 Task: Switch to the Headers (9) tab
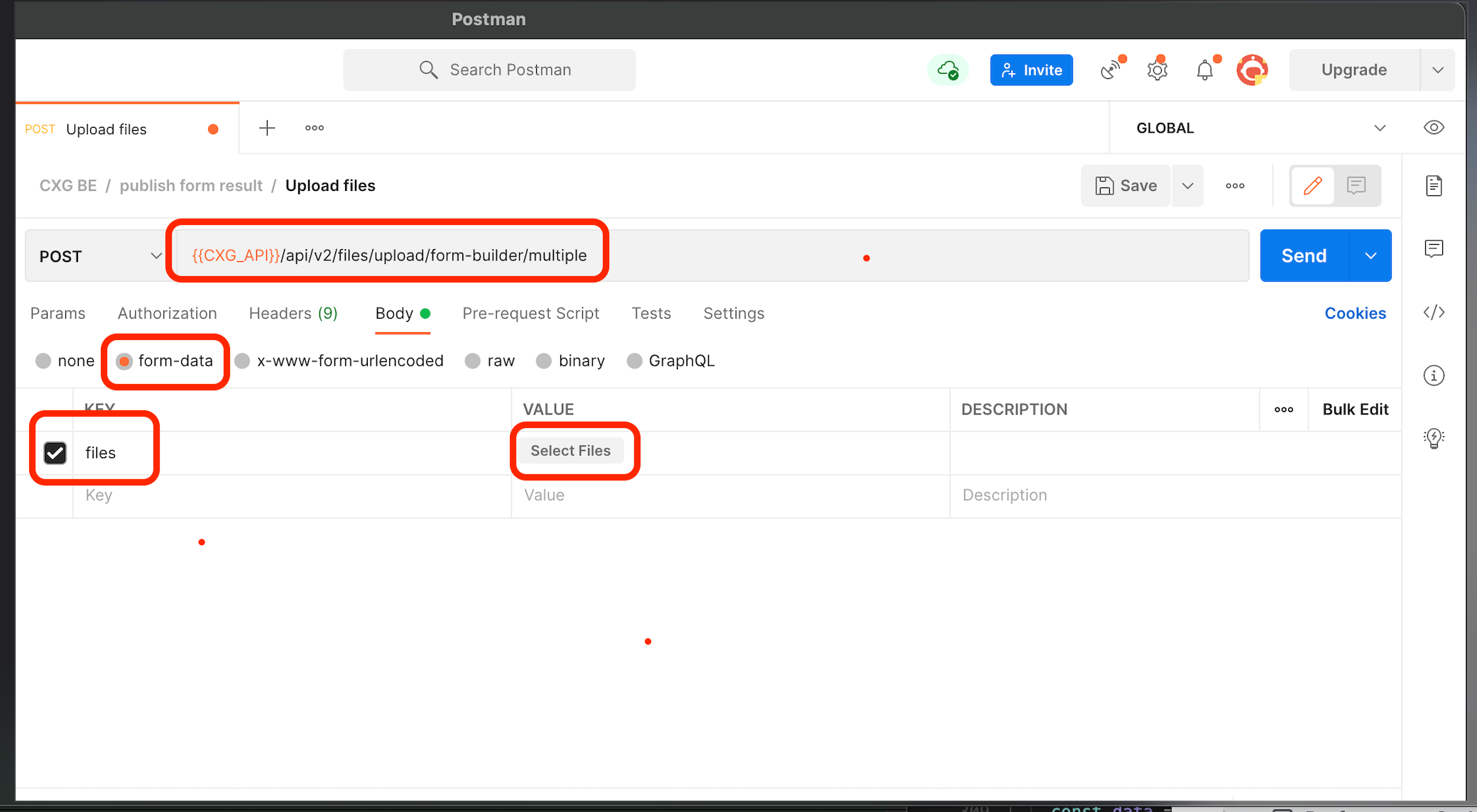coord(293,314)
